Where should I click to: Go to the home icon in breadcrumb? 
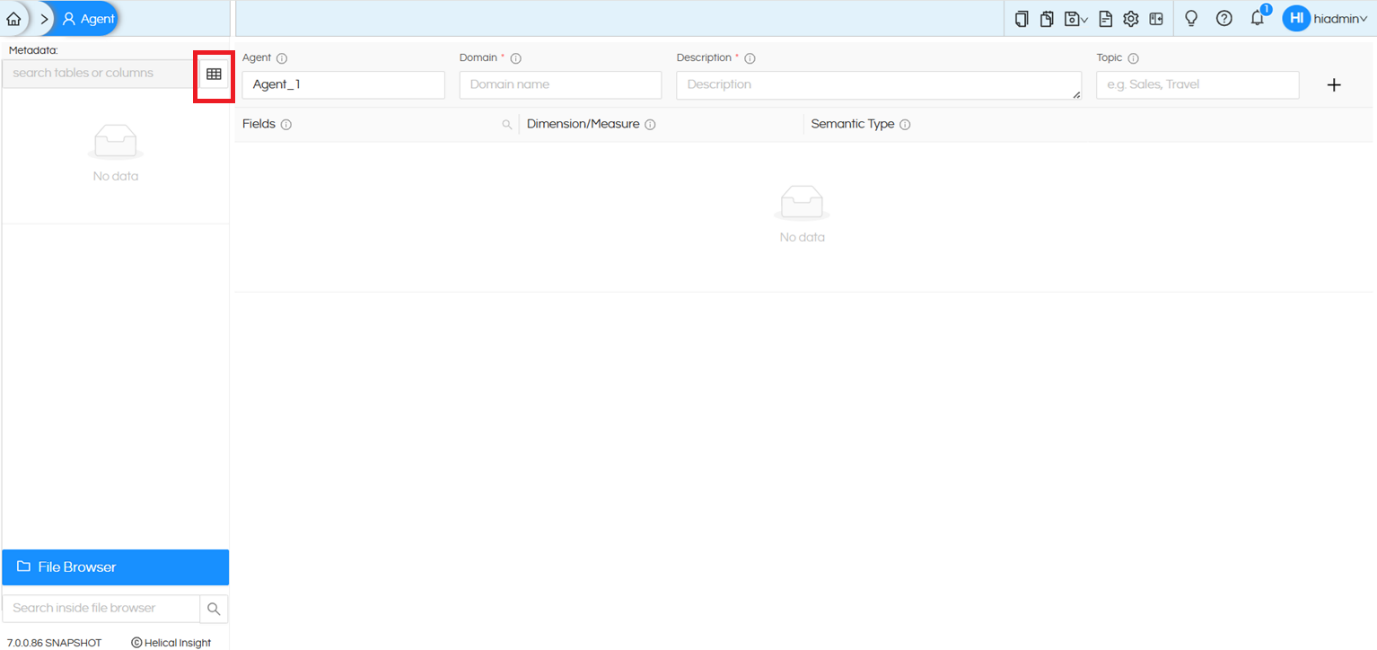coord(13,19)
